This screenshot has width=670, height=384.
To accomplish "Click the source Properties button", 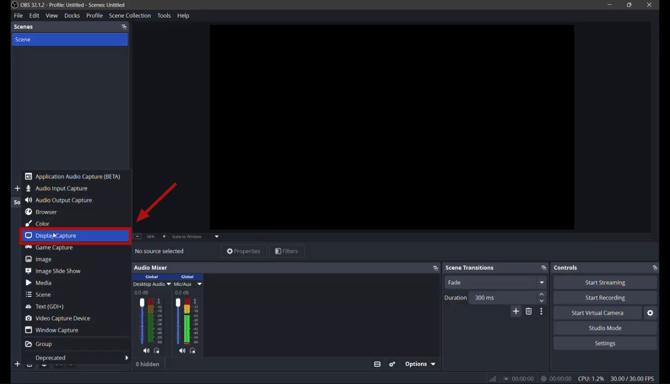I will tap(244, 251).
